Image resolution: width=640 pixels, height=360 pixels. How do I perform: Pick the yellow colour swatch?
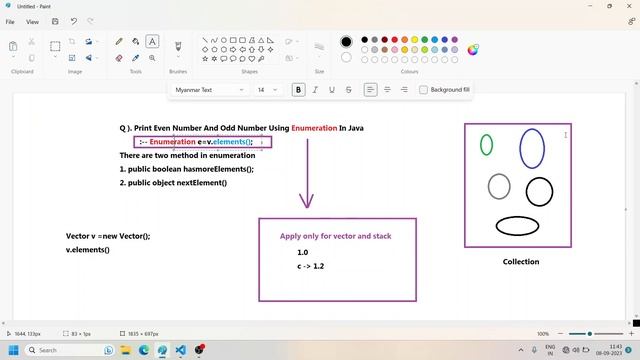[x=414, y=40]
